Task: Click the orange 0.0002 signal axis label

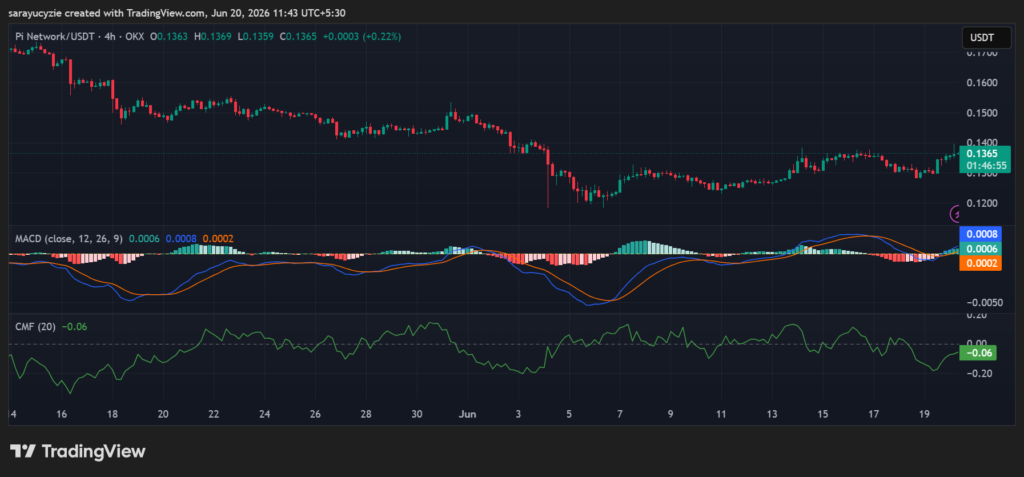Action: click(x=980, y=263)
